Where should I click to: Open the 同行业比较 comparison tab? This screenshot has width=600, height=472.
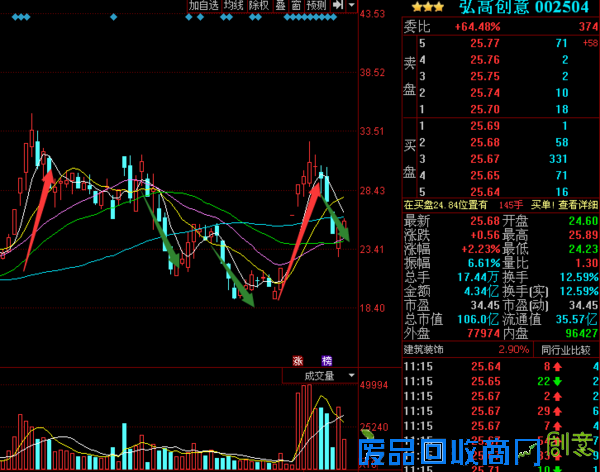click(x=567, y=349)
